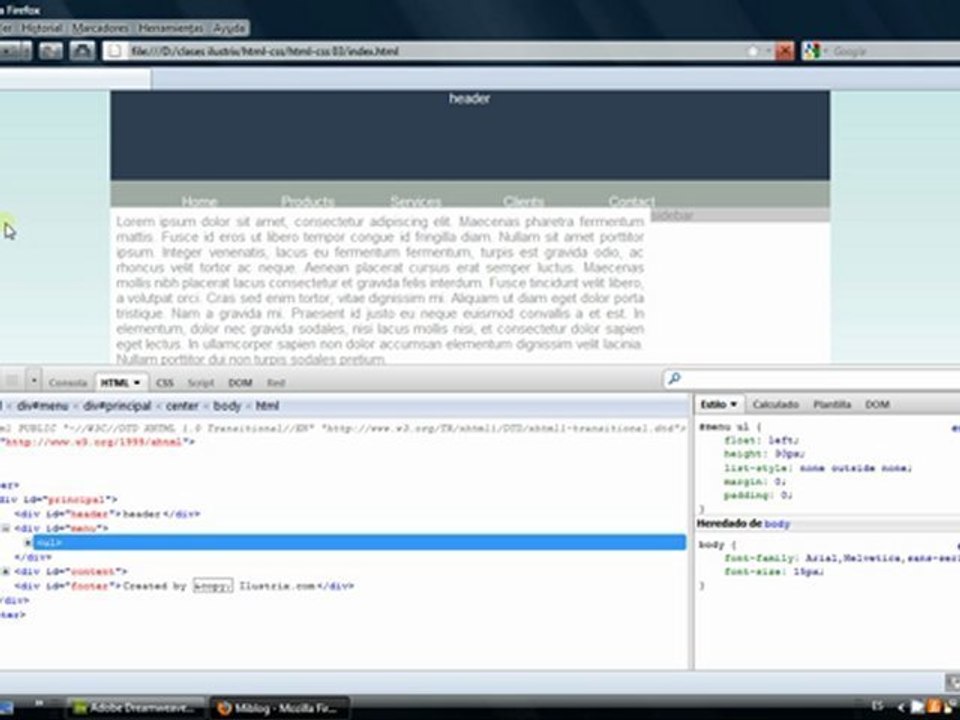Viewport: 960px width, 720px height.
Task: Select div#principal in the breadcrumb path
Action: [x=117, y=406]
